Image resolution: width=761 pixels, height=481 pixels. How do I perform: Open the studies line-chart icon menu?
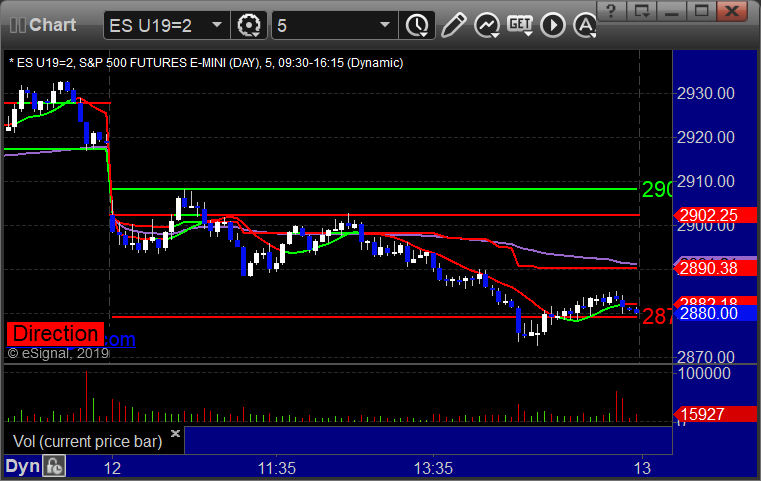[x=487, y=25]
